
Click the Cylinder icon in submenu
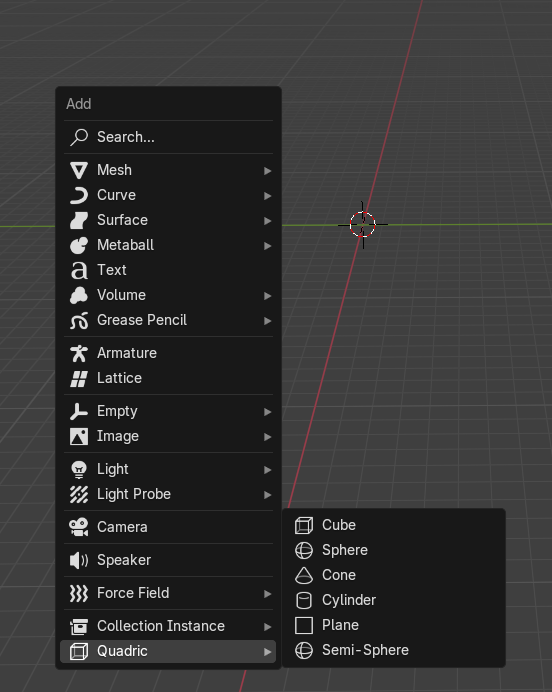304,600
